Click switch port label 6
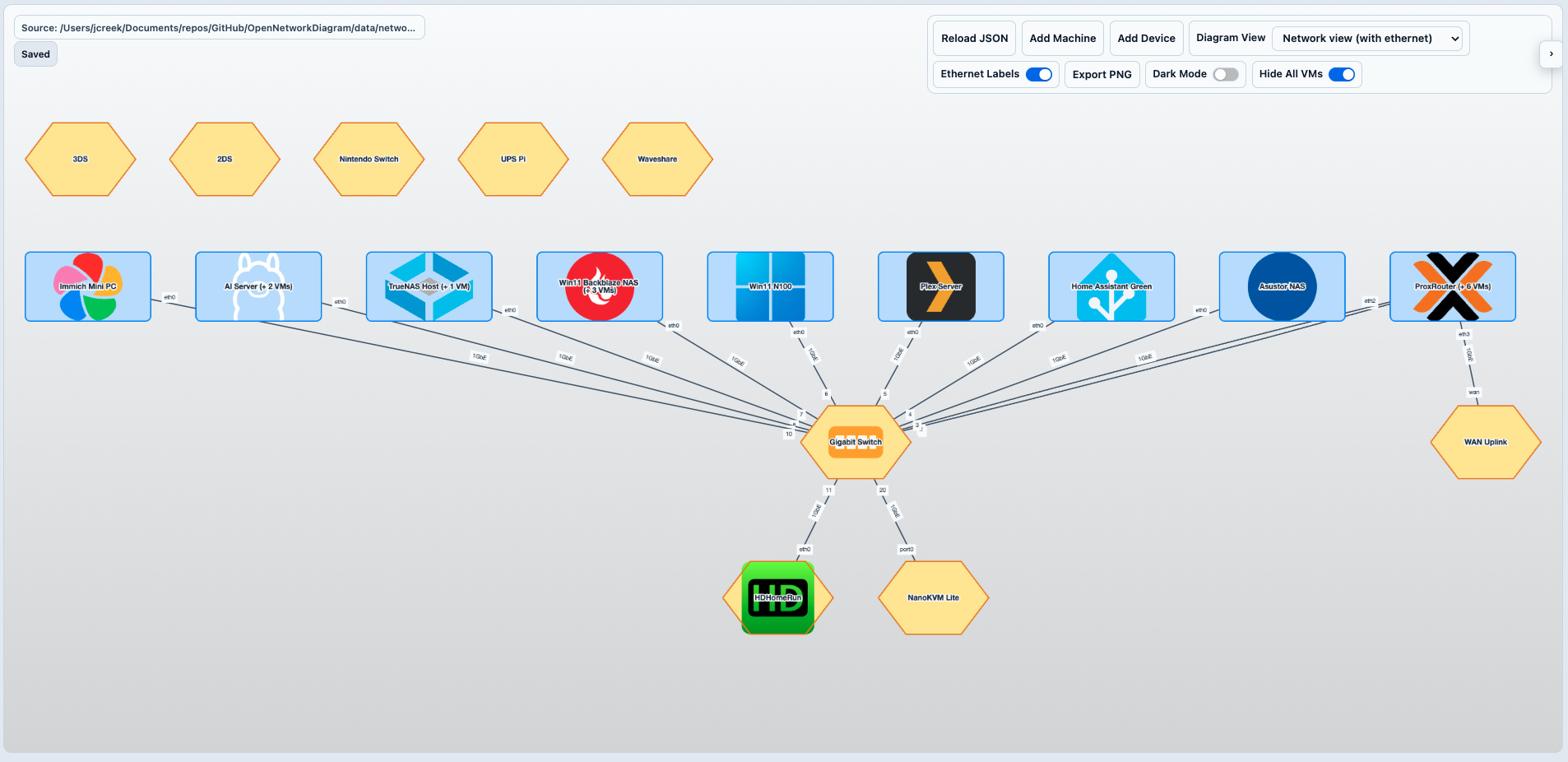Screen dimensions: 1568x762 tap(827, 394)
